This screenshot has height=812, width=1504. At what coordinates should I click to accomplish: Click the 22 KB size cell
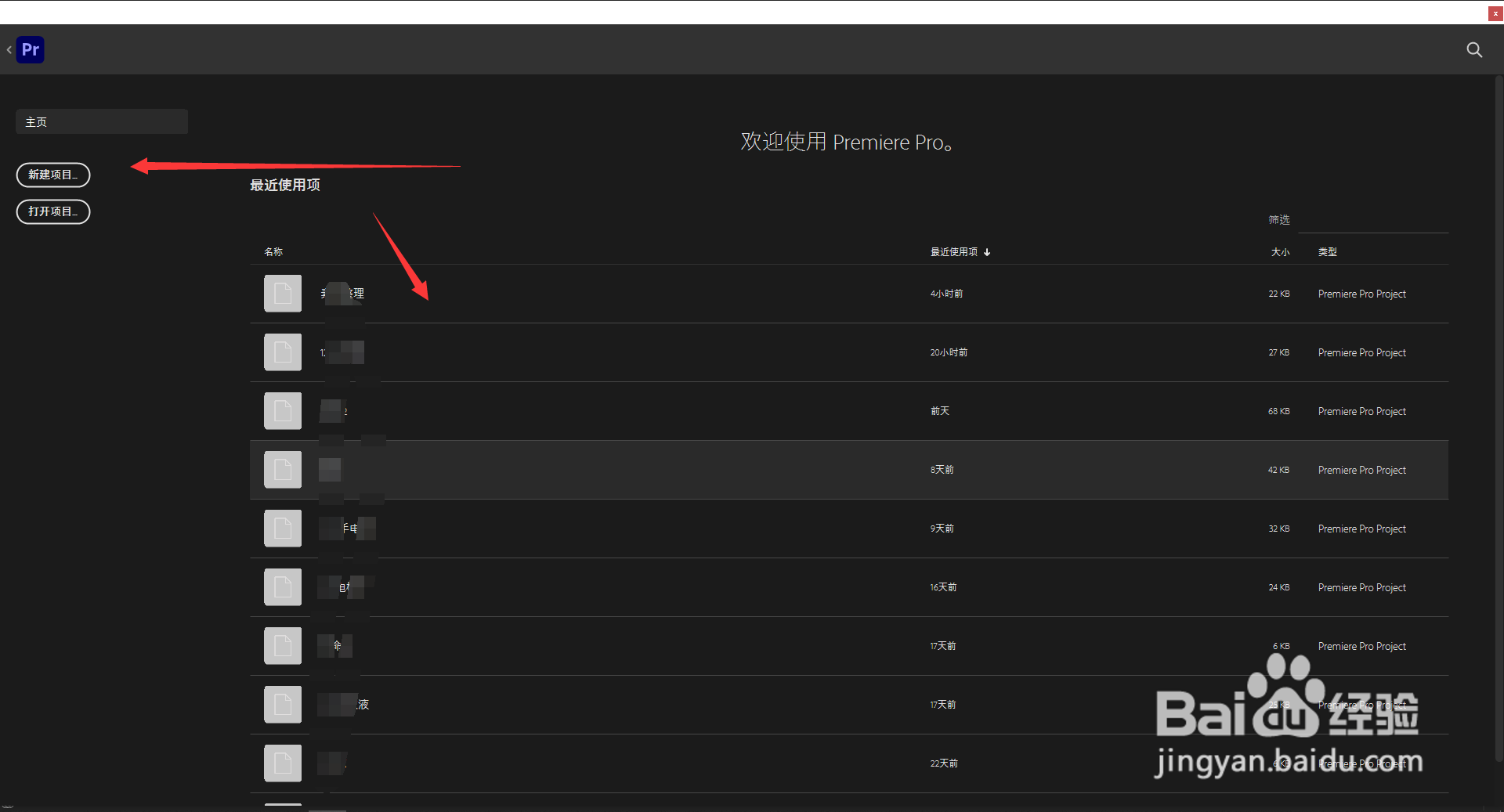click(1279, 294)
